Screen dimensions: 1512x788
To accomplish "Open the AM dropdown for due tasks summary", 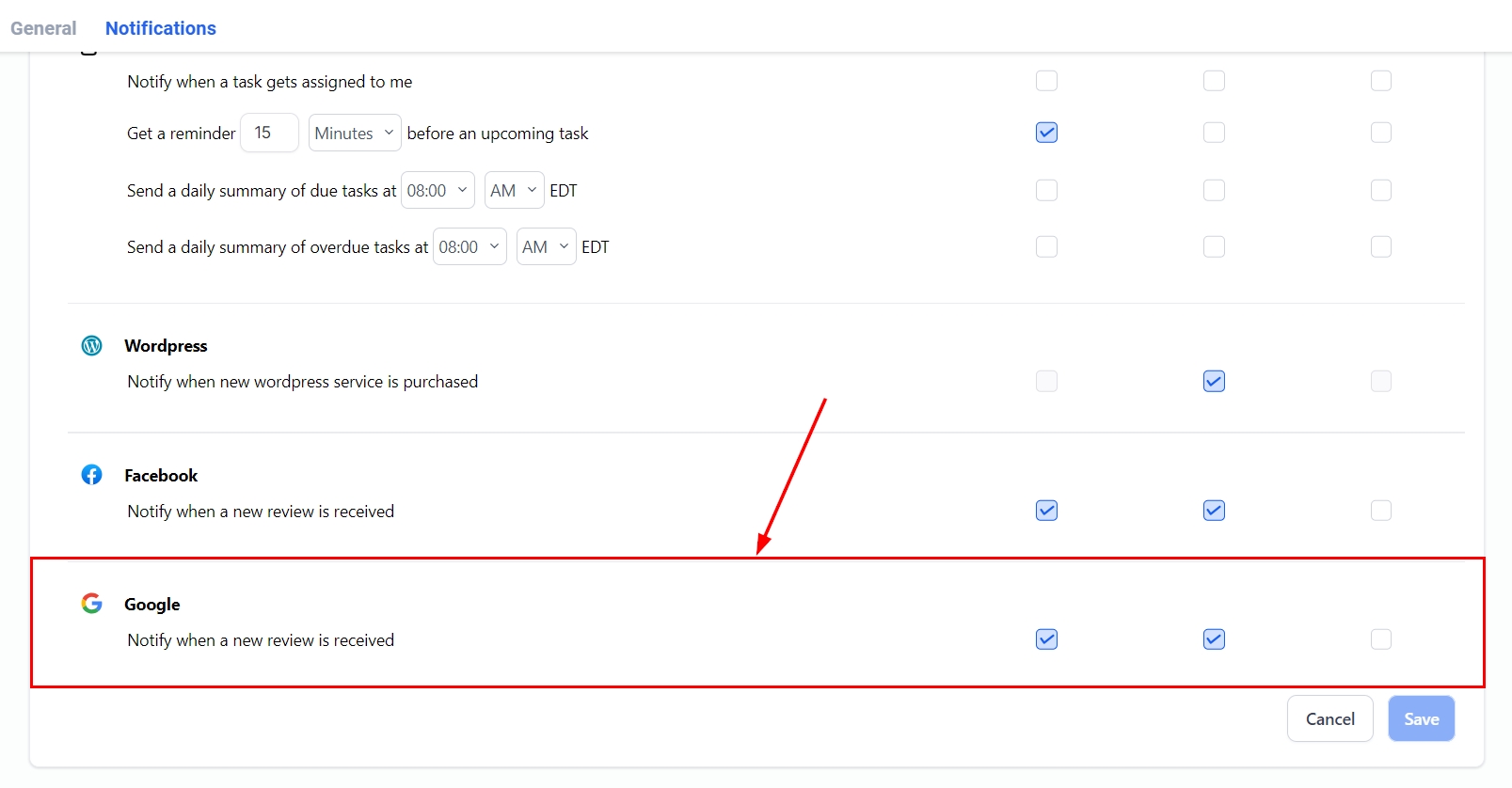I will 514,190.
